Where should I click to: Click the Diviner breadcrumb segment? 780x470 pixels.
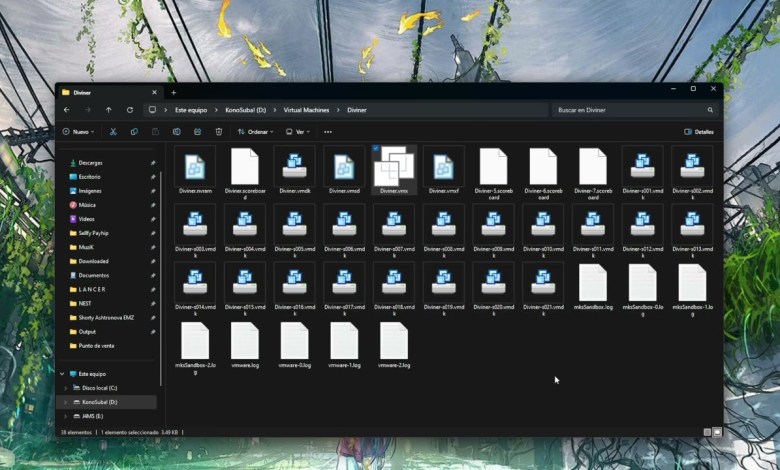tap(357, 110)
